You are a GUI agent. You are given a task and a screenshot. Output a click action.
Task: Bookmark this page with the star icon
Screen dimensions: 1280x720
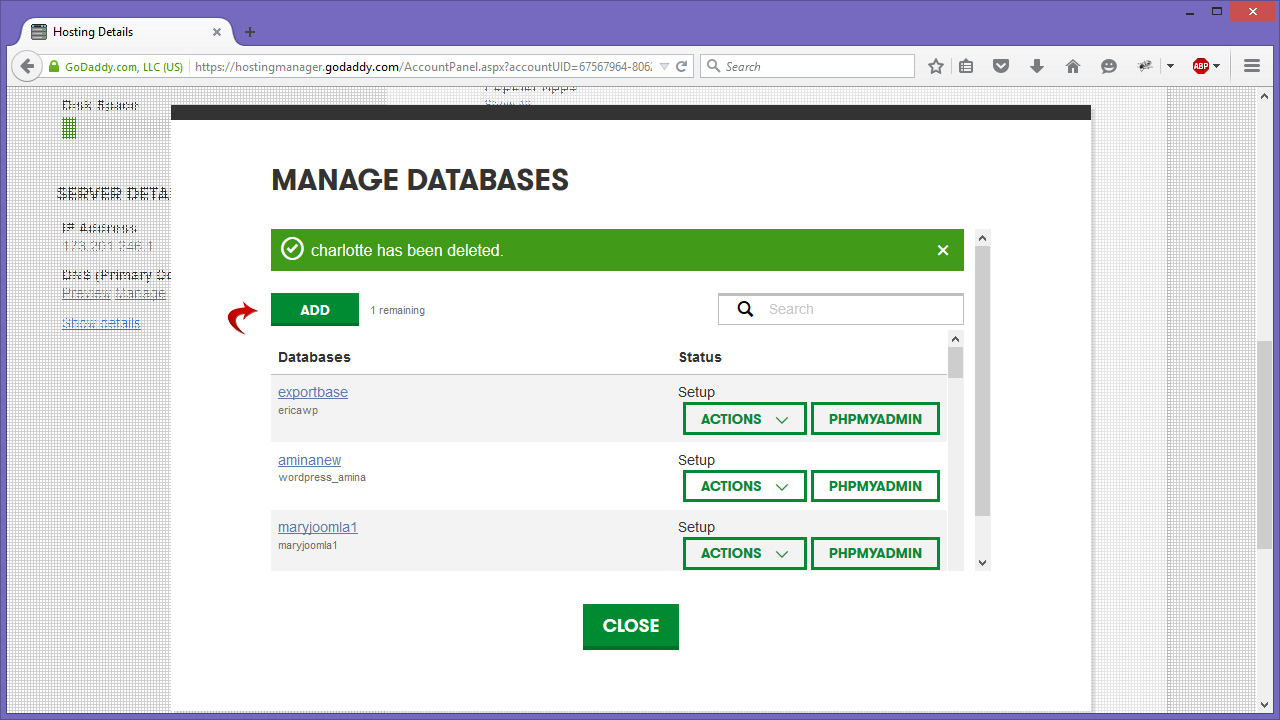pos(936,66)
